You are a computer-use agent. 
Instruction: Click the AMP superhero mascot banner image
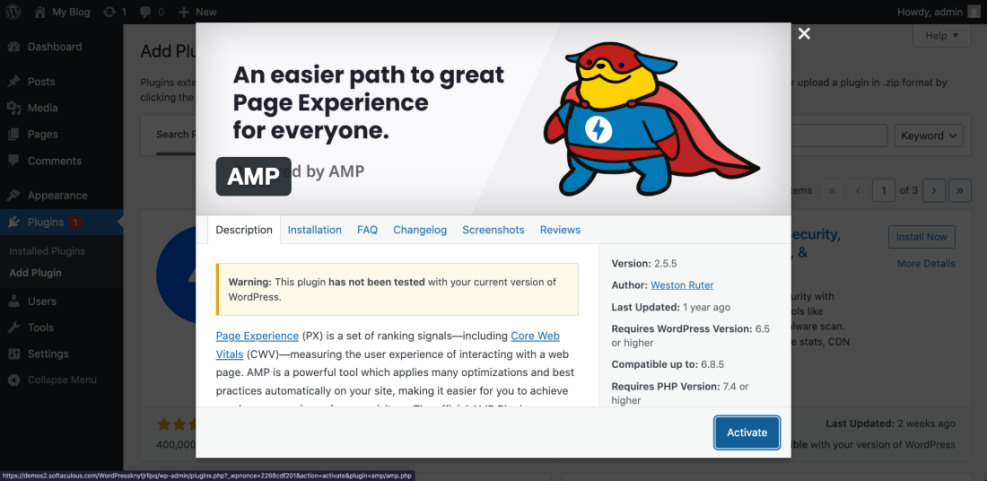click(650, 120)
